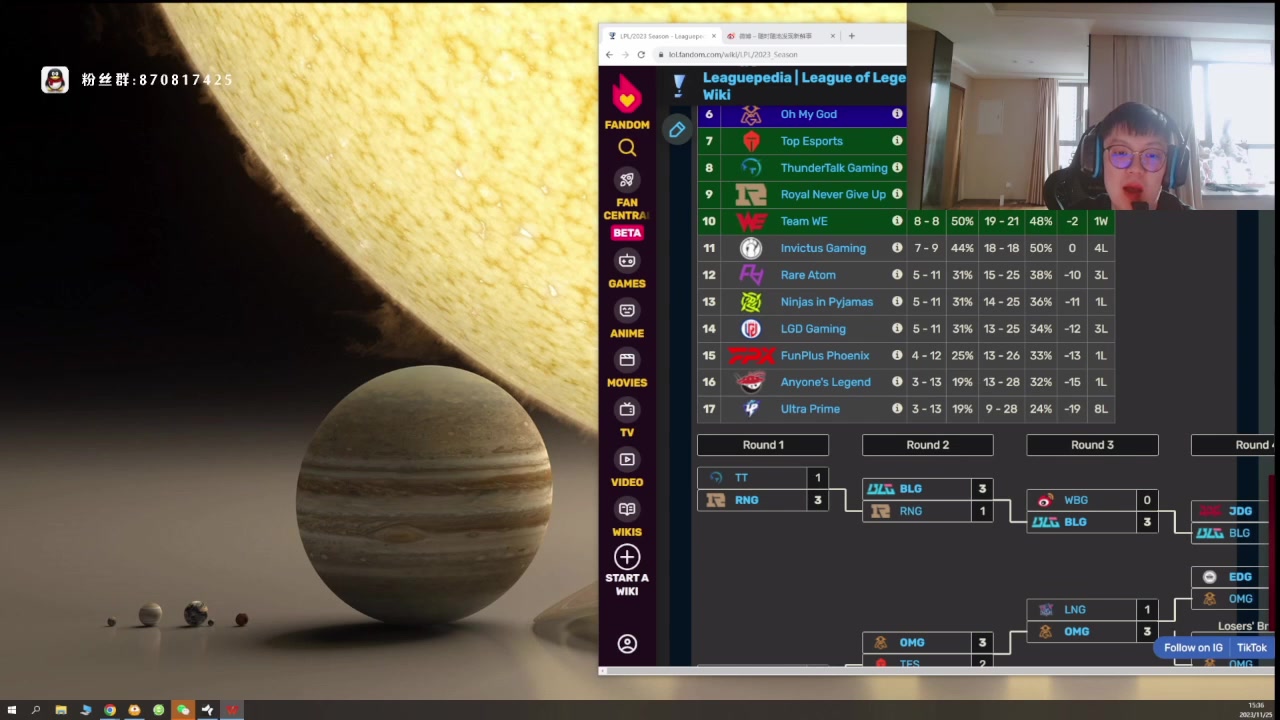
Task: Open a new browser tab
Action: (851, 36)
